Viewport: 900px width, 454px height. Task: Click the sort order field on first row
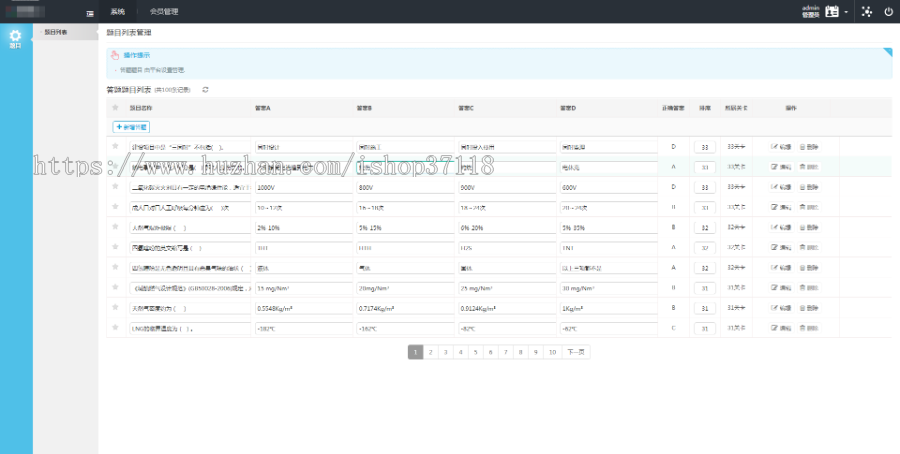[x=705, y=147]
